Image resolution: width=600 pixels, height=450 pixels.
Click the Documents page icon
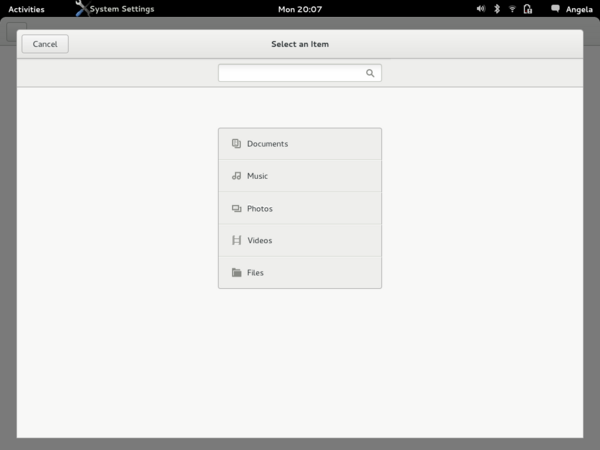[x=236, y=143]
